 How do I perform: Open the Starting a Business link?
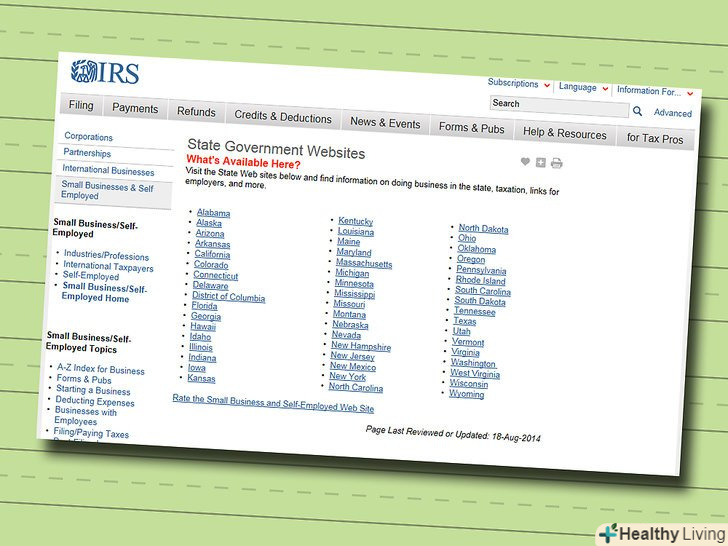pyautogui.click(x=93, y=390)
